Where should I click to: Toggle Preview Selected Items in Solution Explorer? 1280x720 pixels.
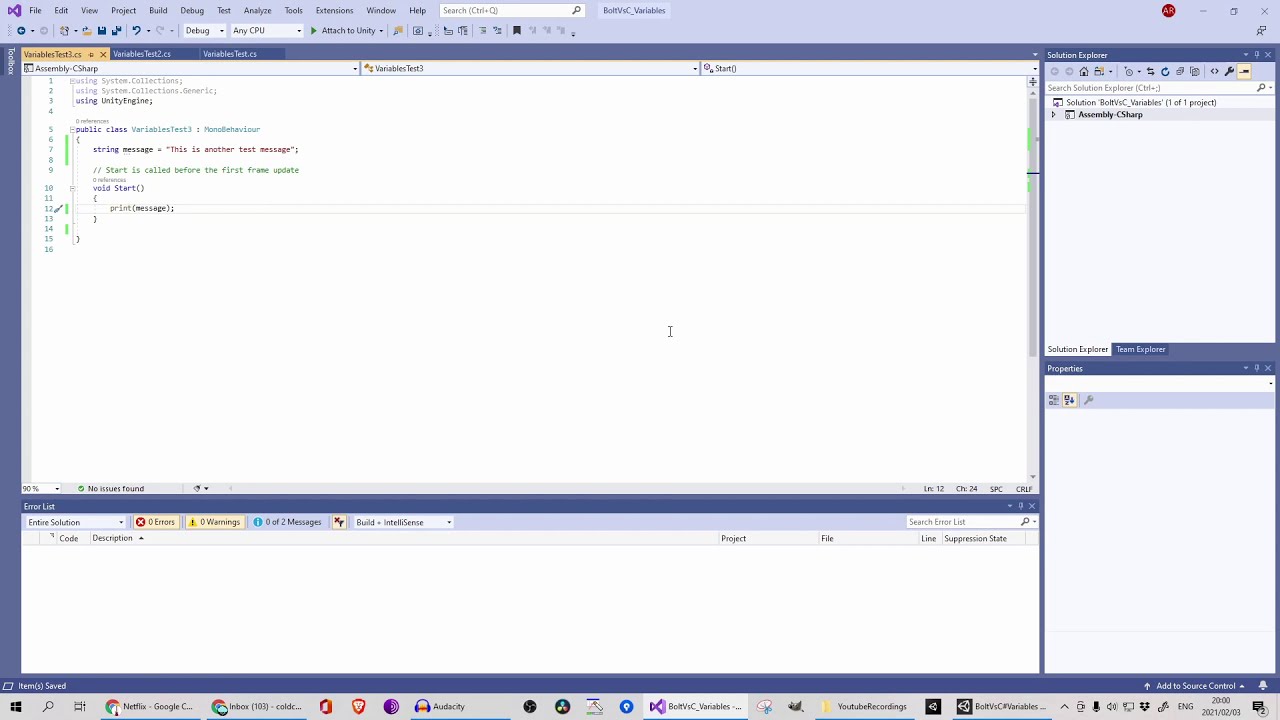point(1245,72)
